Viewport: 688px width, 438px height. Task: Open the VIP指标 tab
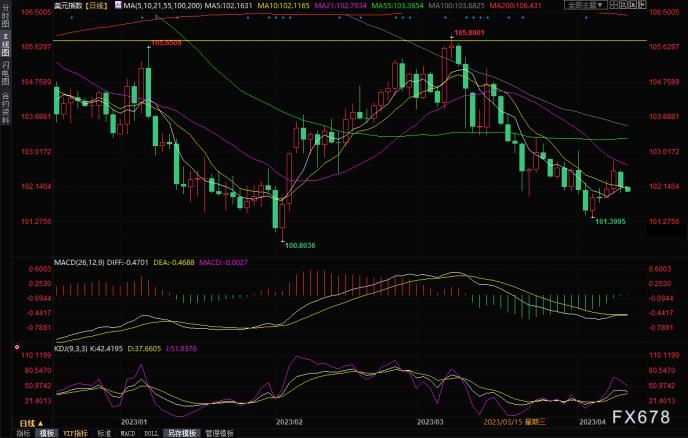point(76,433)
